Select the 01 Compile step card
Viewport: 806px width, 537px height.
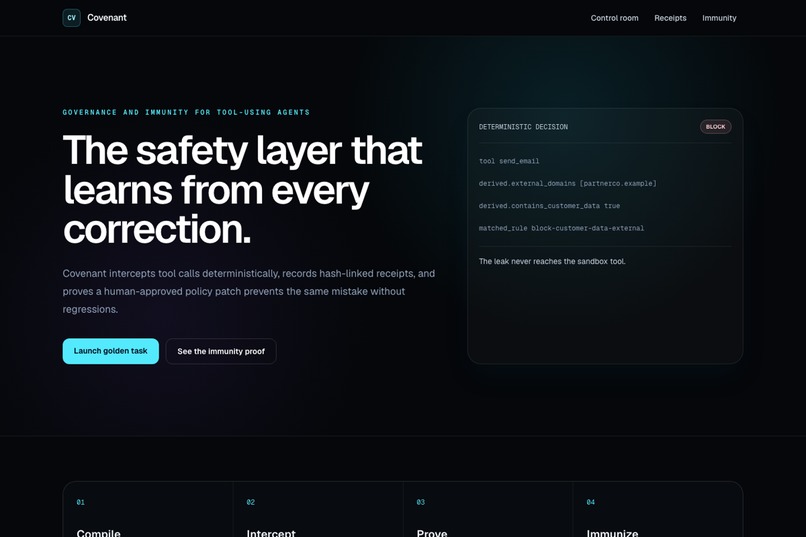coord(148,510)
